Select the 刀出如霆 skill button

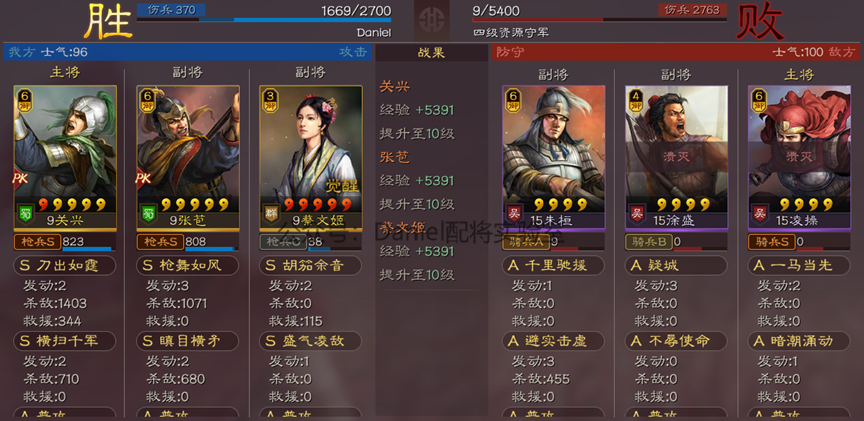[x=64, y=266]
